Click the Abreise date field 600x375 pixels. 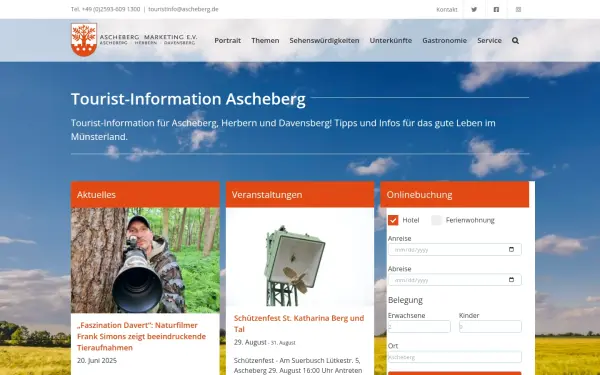pos(455,280)
